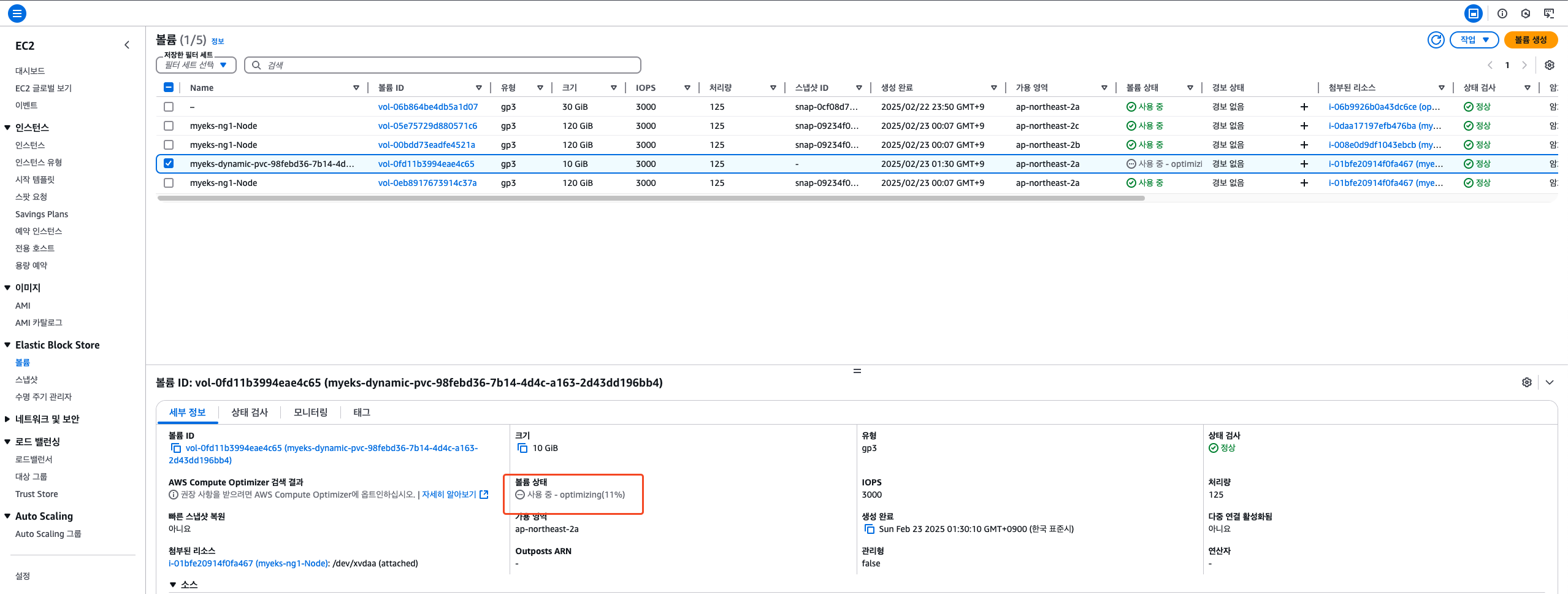This screenshot has width=1568, height=594.
Task: Open 수명 주기 관리자 in navigation
Action: tap(44, 397)
